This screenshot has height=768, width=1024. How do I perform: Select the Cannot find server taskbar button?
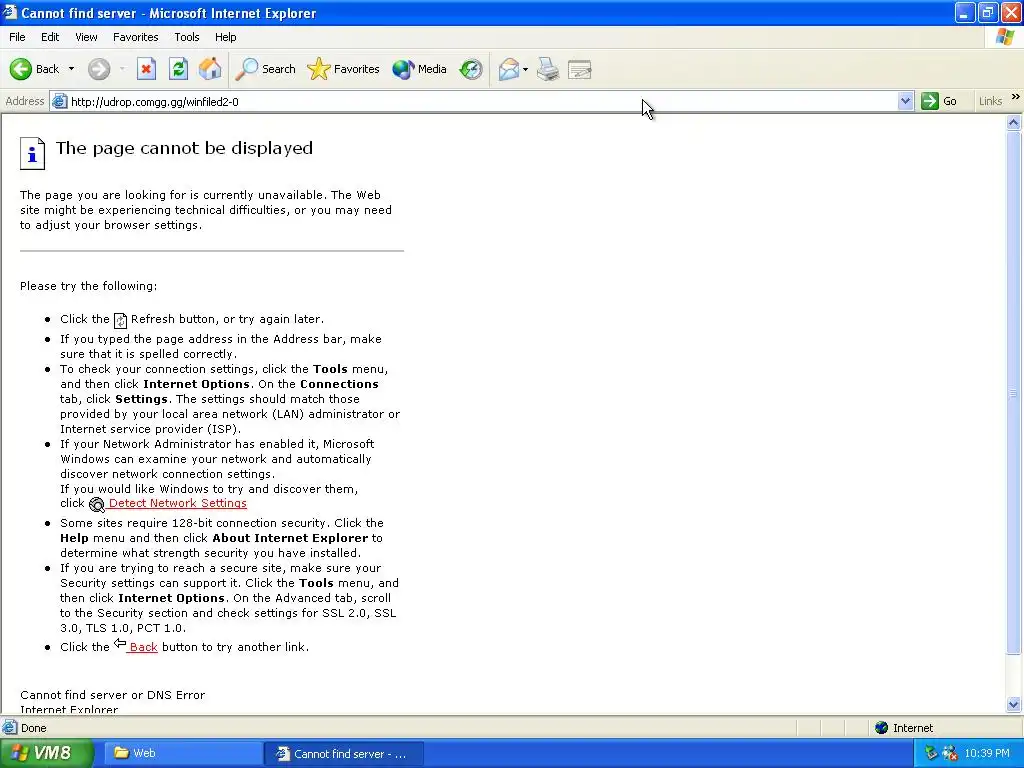tap(344, 754)
